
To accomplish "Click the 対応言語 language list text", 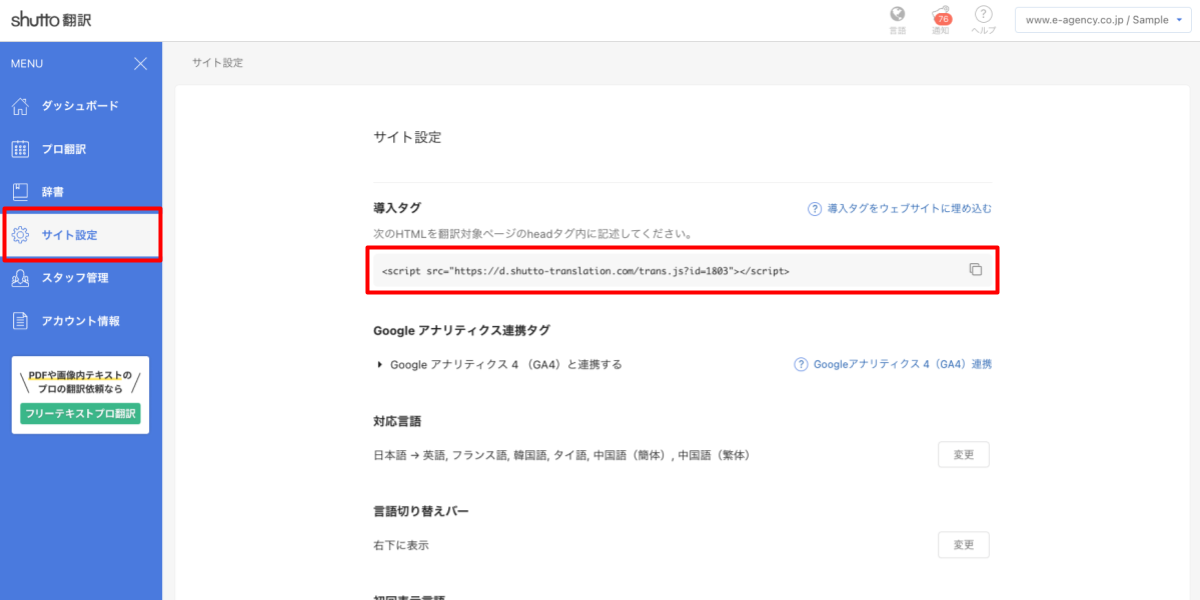I will (x=561, y=455).
